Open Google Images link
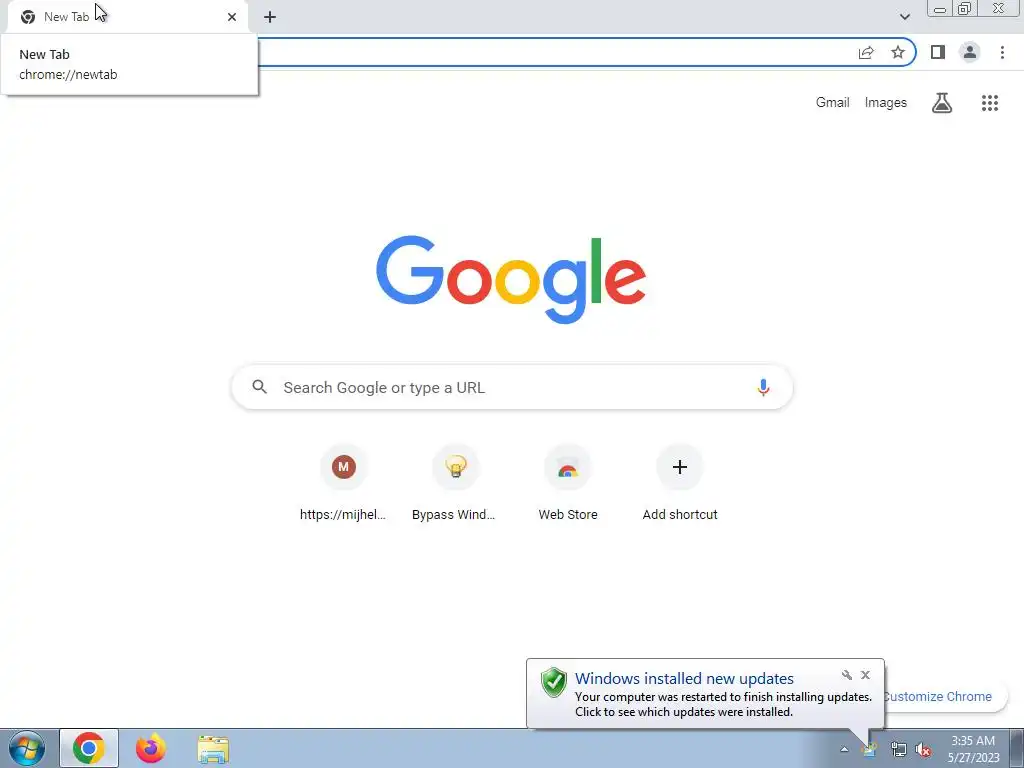1024x768 pixels. point(886,103)
